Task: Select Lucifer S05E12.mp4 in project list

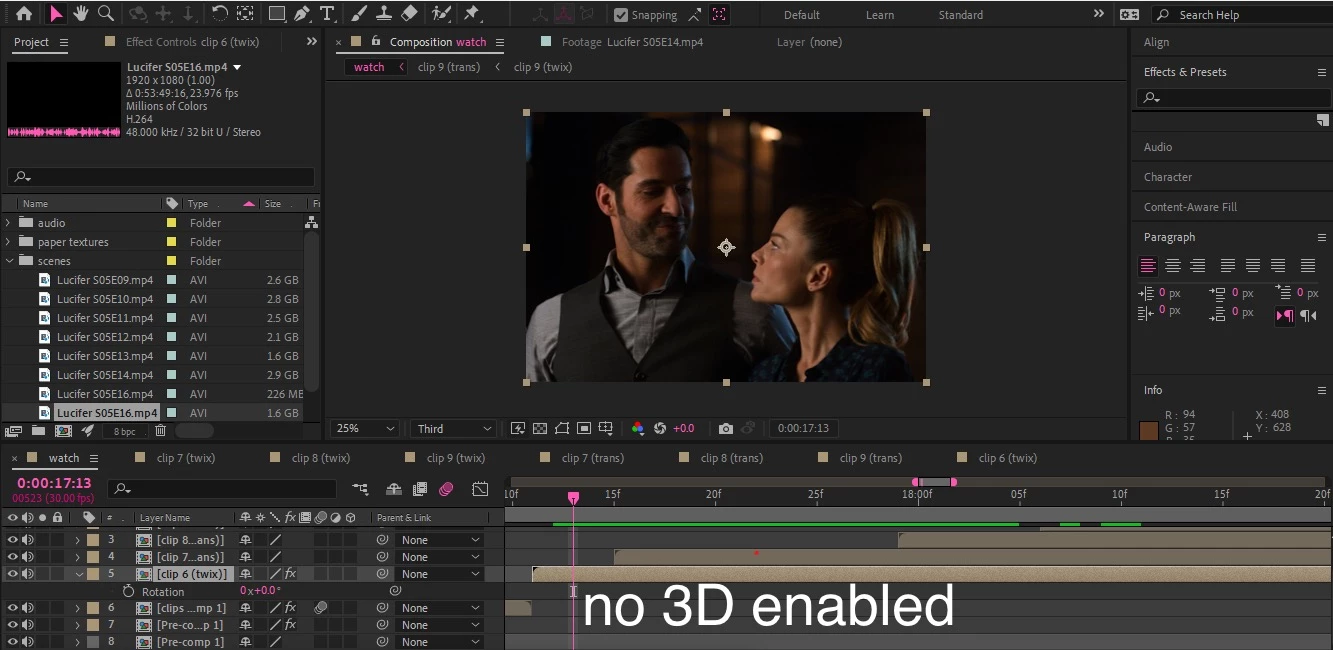Action: 105,337
